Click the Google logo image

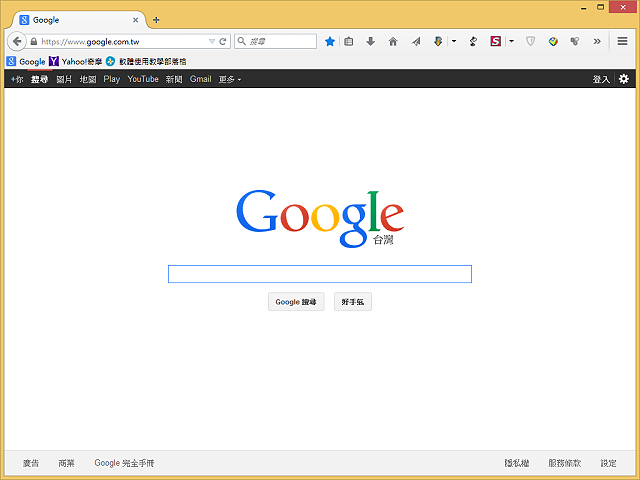[320, 218]
